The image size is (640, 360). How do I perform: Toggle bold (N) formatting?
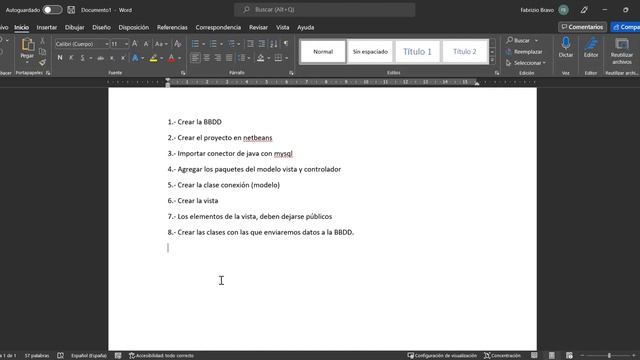click(60, 58)
